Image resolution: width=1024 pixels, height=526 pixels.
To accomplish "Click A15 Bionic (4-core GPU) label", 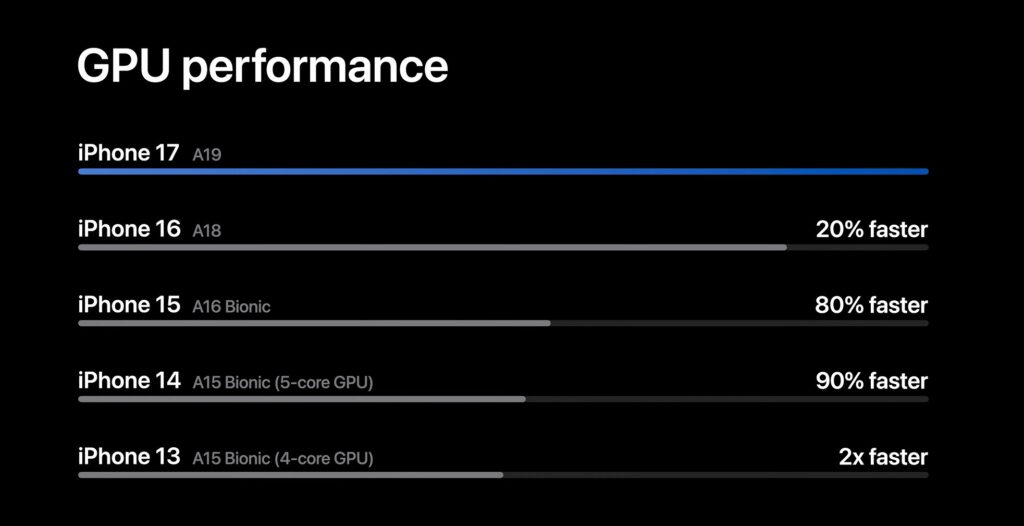I will pyautogui.click(x=283, y=459).
